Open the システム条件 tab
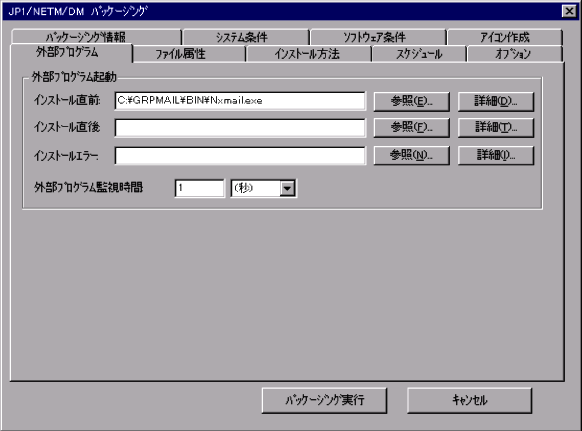Viewport: 582px width, 431px height. (246, 37)
